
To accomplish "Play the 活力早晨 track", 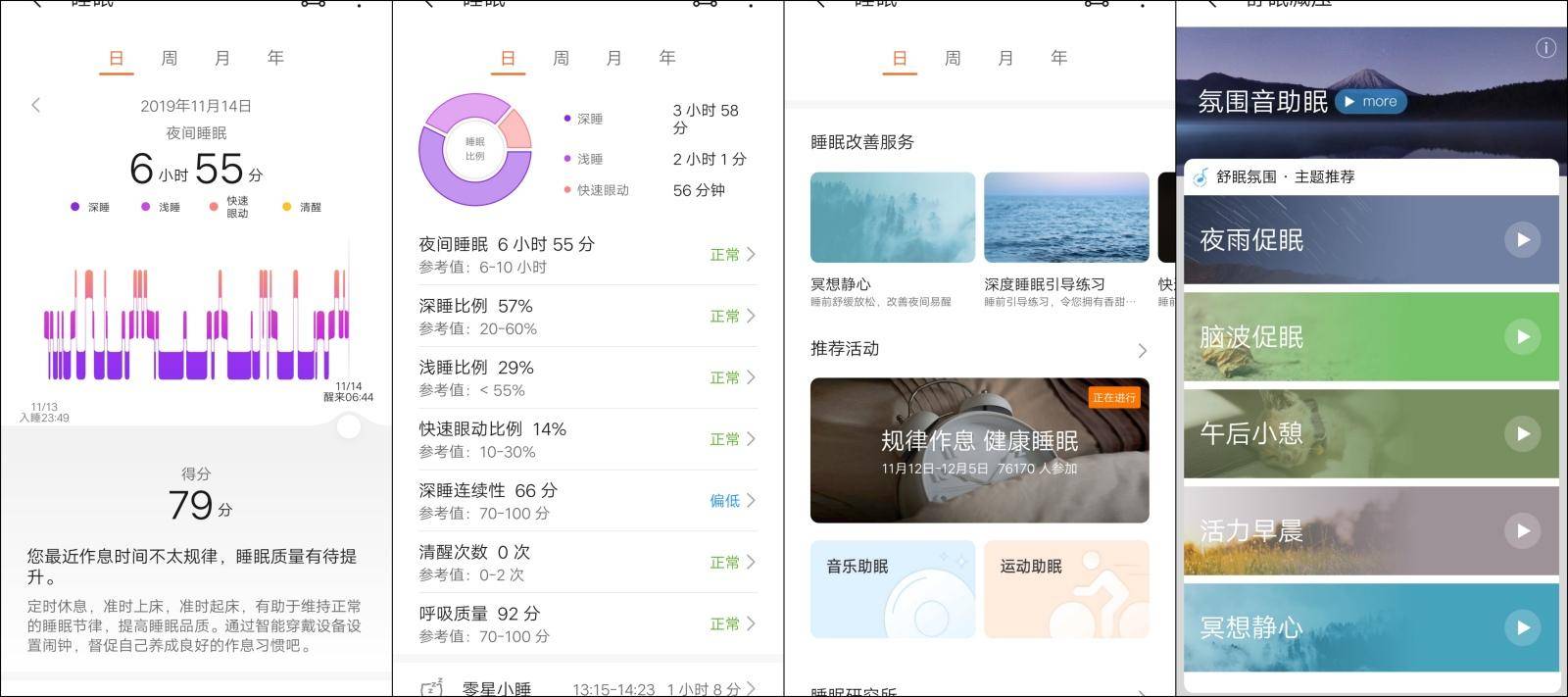I will click(x=1522, y=530).
